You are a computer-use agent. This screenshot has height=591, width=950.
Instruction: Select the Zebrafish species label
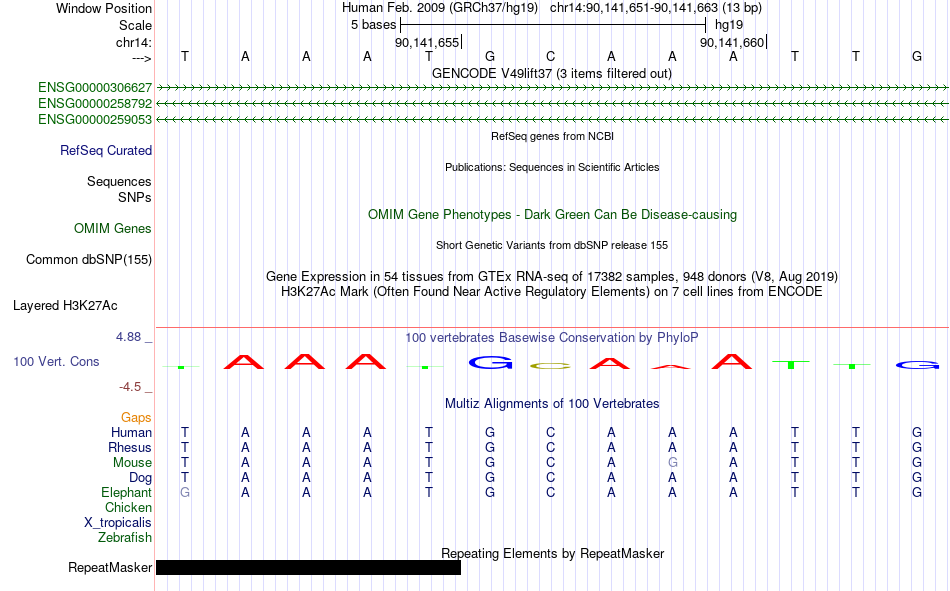tap(125, 538)
